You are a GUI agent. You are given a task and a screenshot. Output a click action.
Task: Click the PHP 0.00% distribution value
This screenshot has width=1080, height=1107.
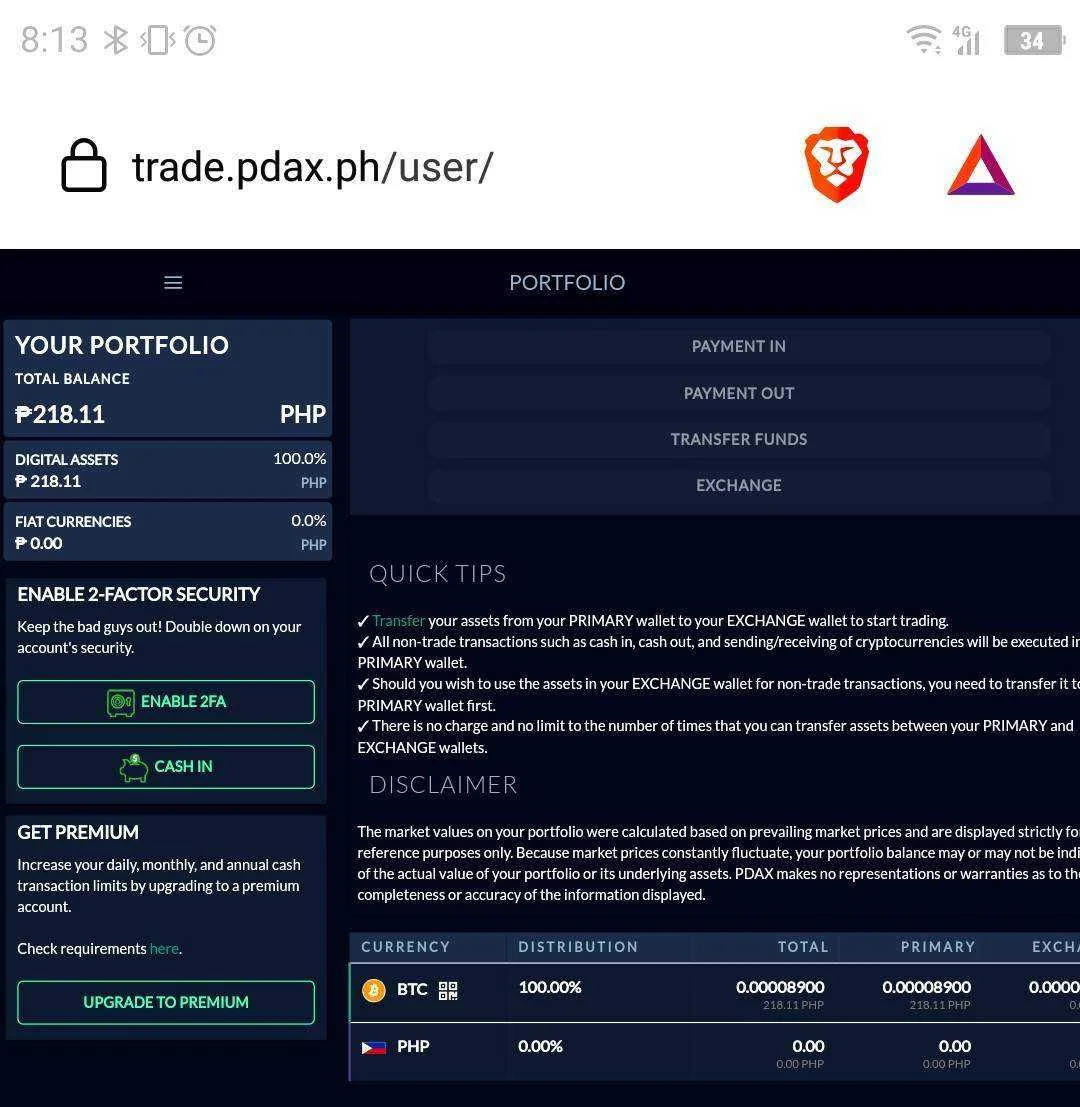click(x=540, y=1046)
